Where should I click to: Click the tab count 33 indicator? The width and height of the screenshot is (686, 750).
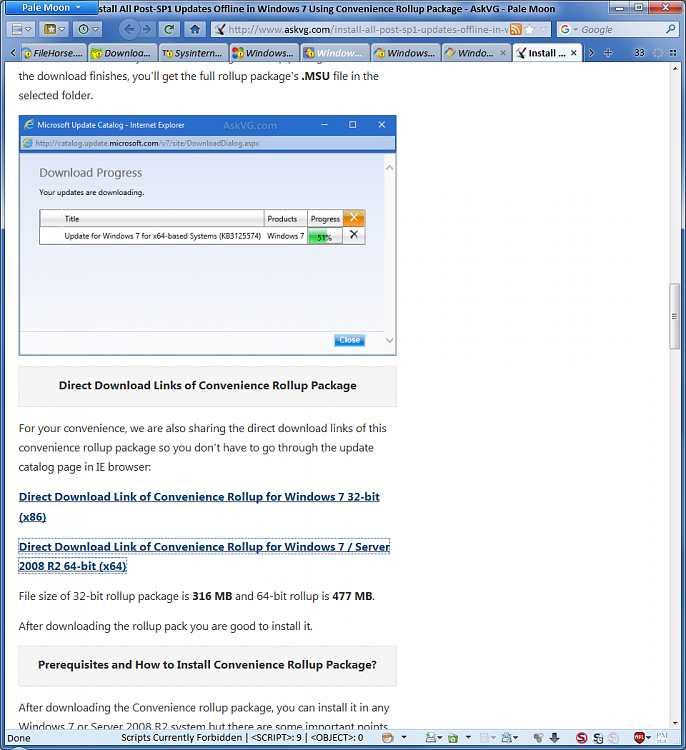640,53
